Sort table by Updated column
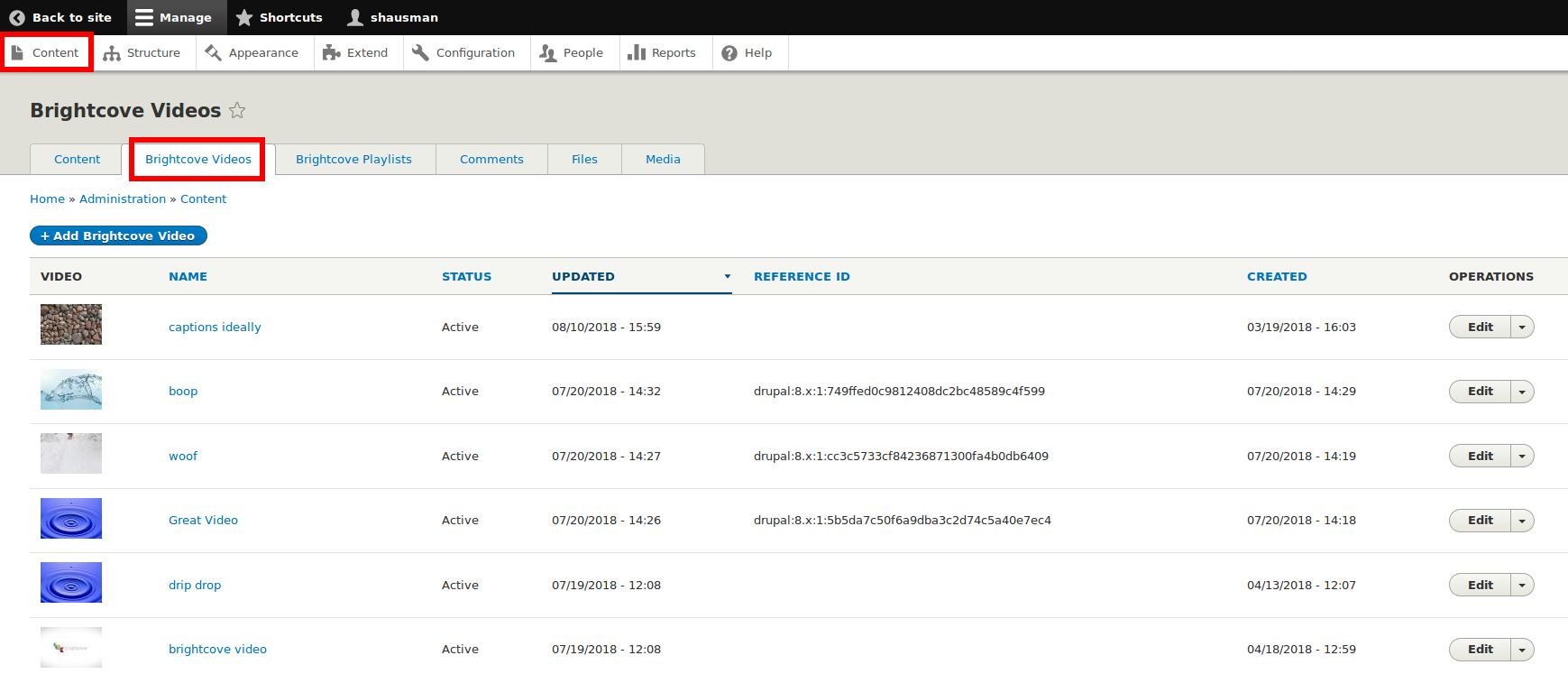This screenshot has width=1568, height=674. point(583,276)
